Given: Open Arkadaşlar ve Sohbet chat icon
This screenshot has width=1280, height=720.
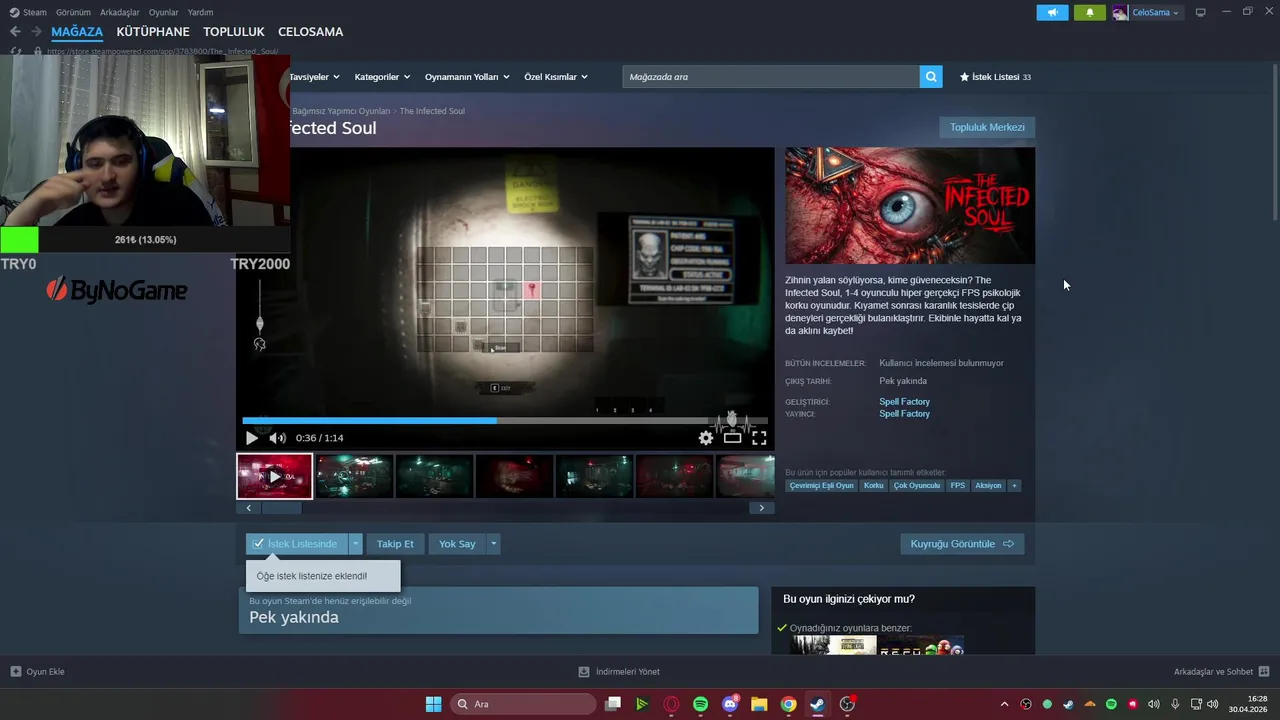Looking at the screenshot, I should [1264, 672].
